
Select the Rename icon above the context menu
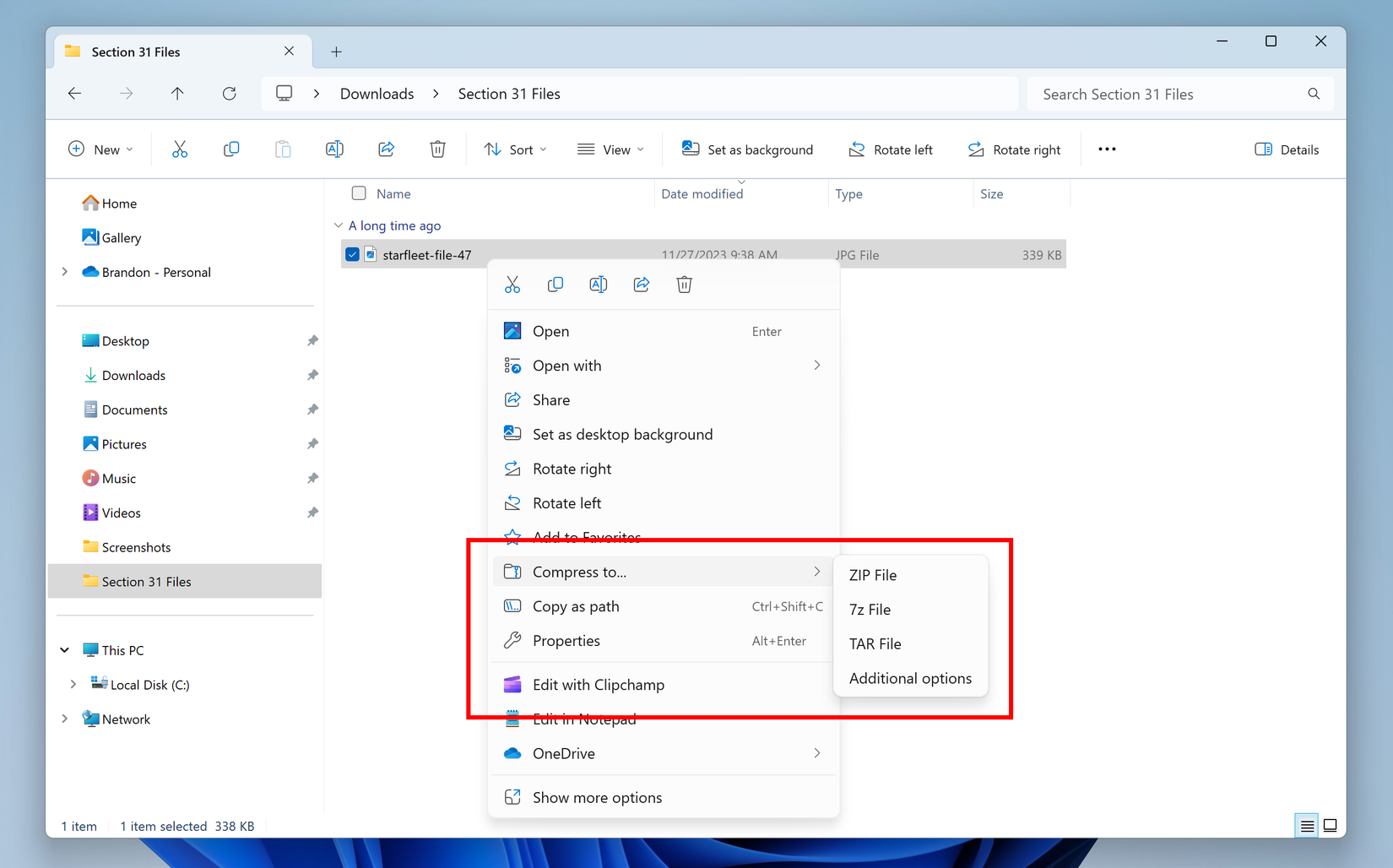tap(599, 284)
